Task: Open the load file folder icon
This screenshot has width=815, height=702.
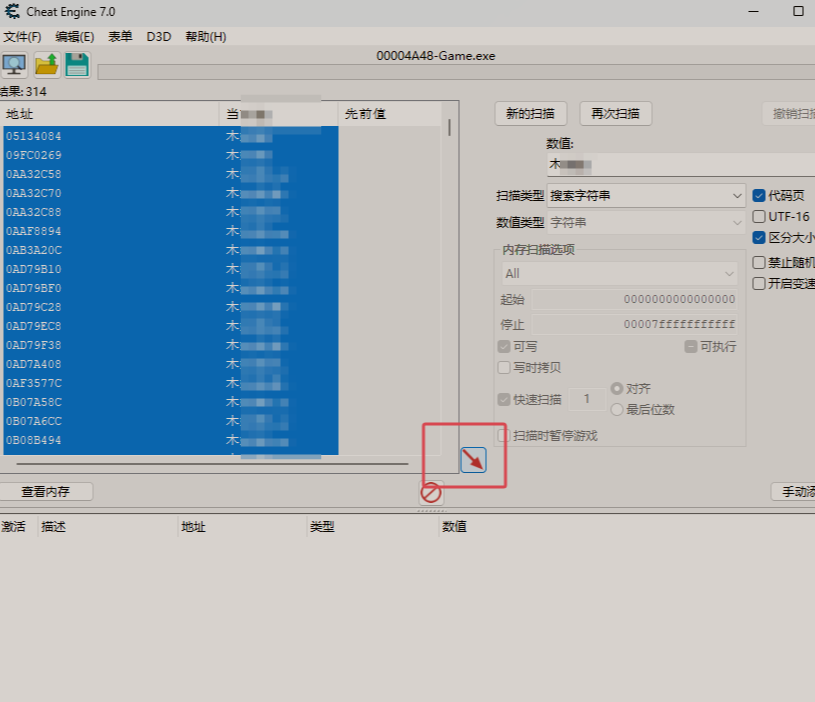Action: [x=46, y=65]
